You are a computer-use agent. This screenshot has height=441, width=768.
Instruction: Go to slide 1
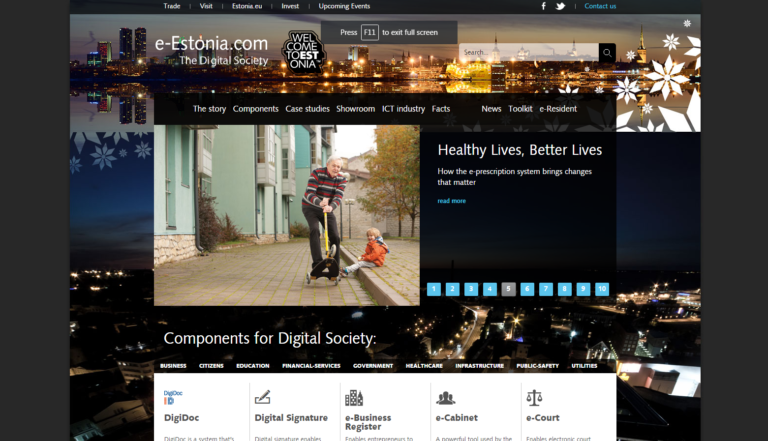coord(434,289)
